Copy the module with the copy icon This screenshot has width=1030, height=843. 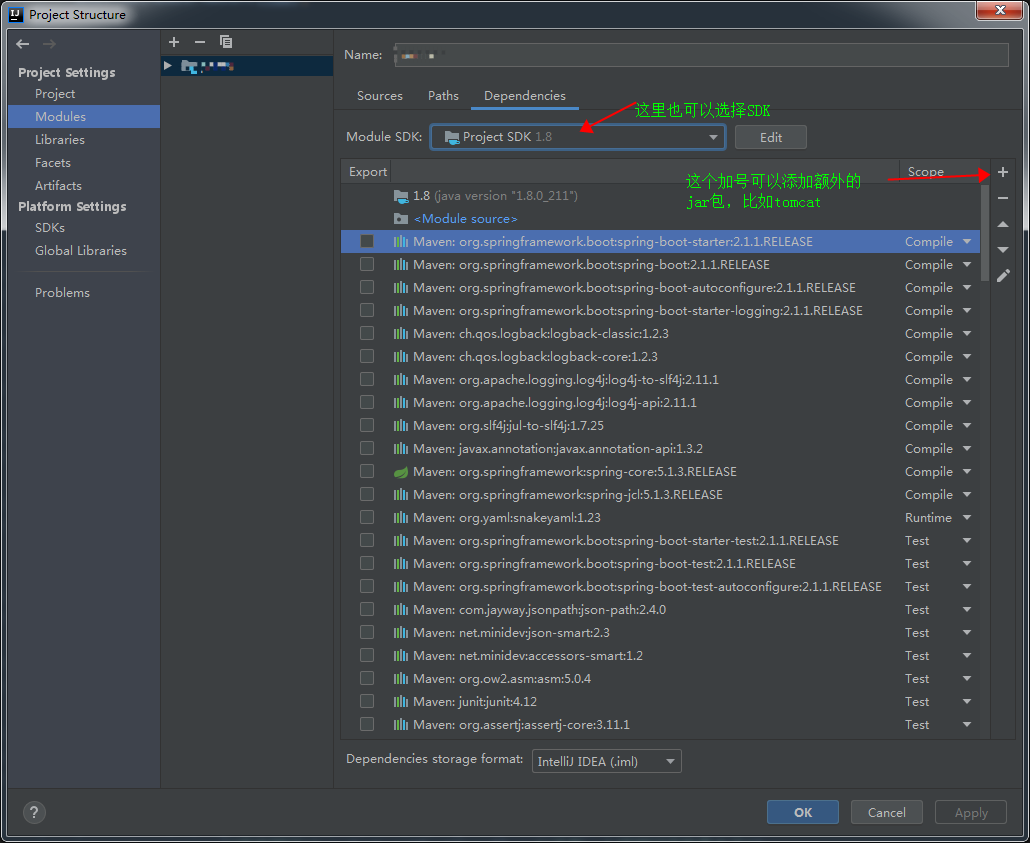(226, 41)
